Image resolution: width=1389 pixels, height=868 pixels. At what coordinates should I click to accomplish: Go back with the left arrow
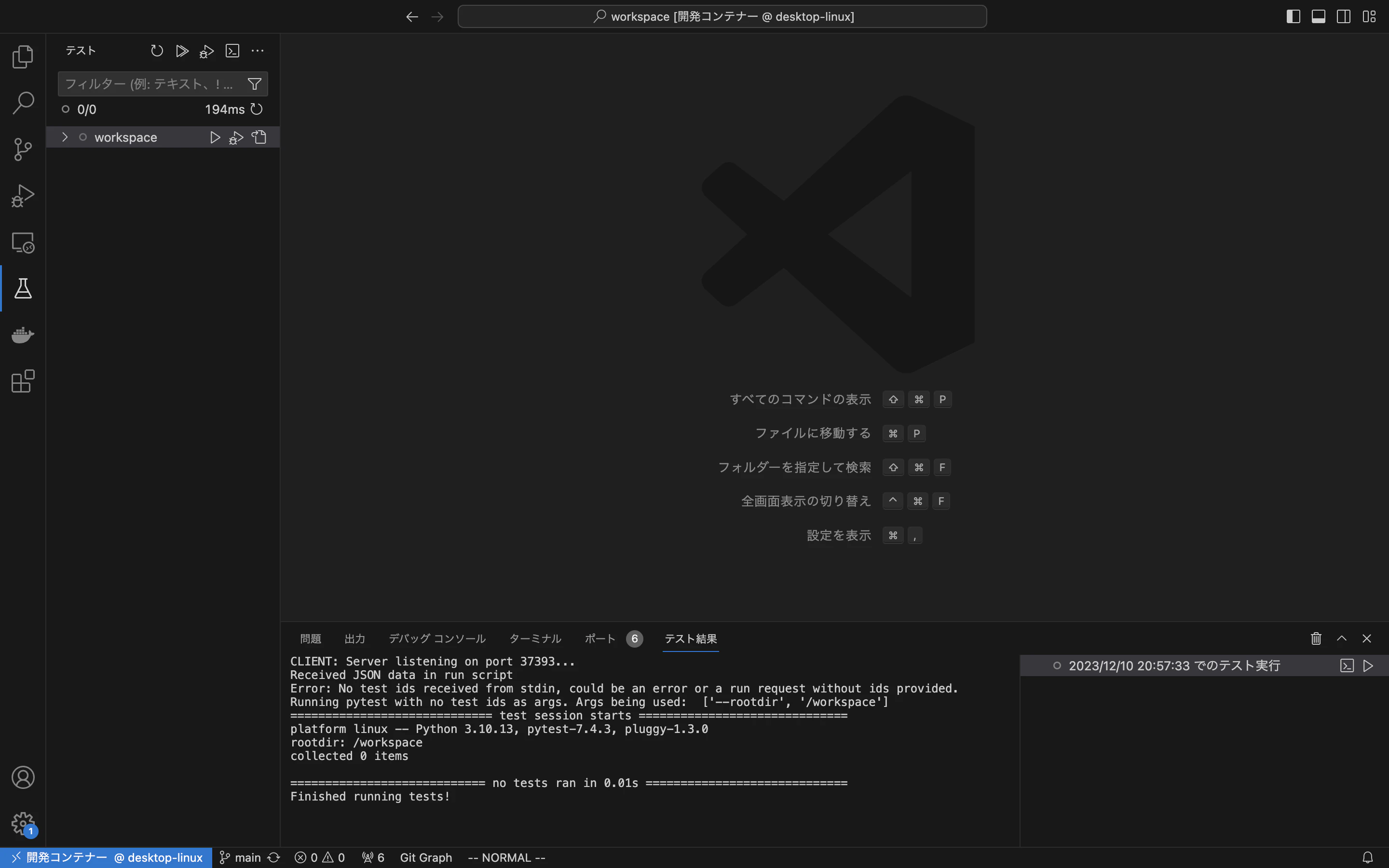click(x=412, y=17)
